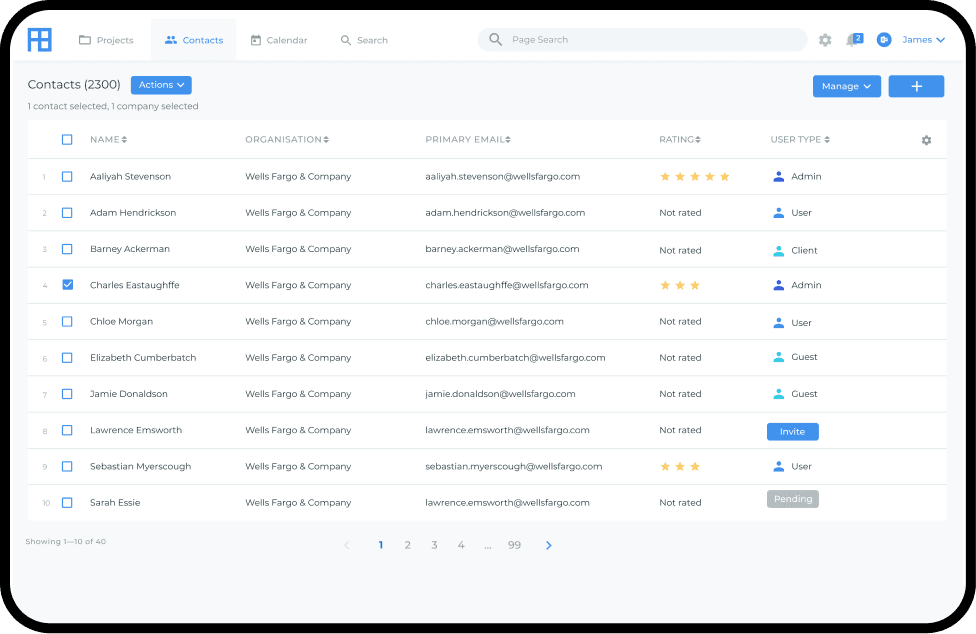Go to next page arrow
The width and height of the screenshot is (976, 634).
(548, 545)
